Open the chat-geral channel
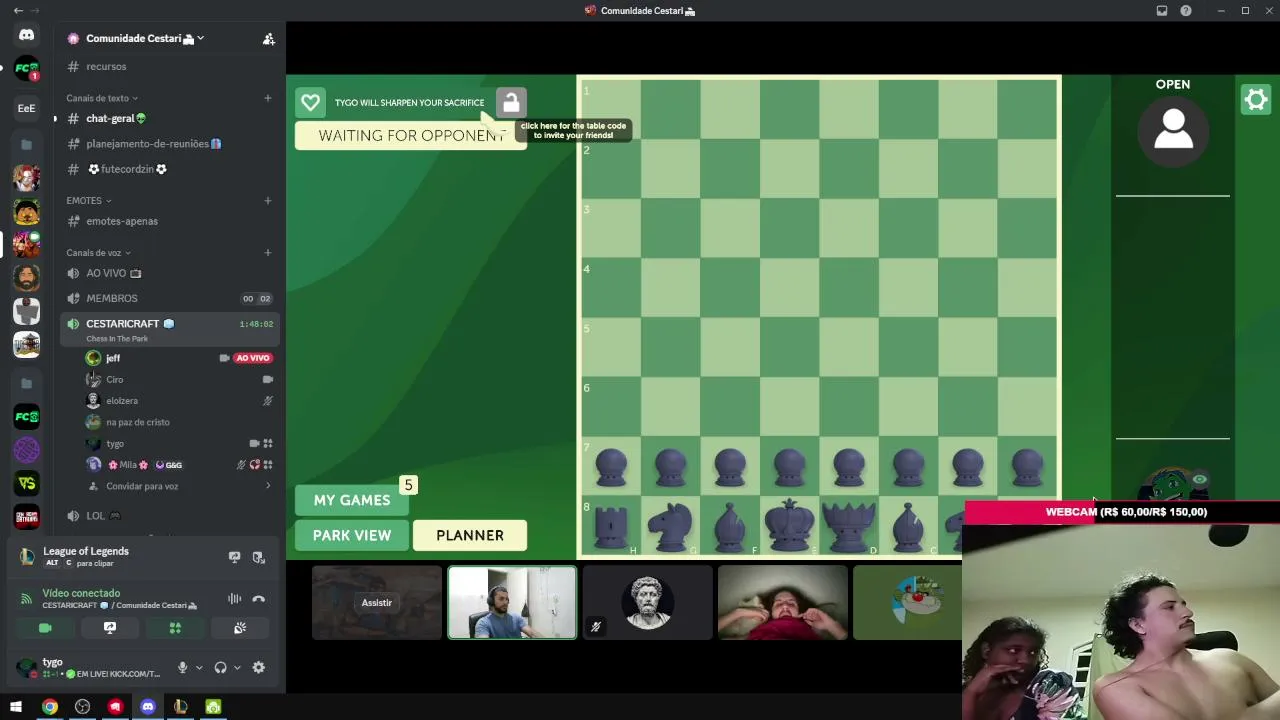This screenshot has width=1280, height=720. click(x=169, y=118)
